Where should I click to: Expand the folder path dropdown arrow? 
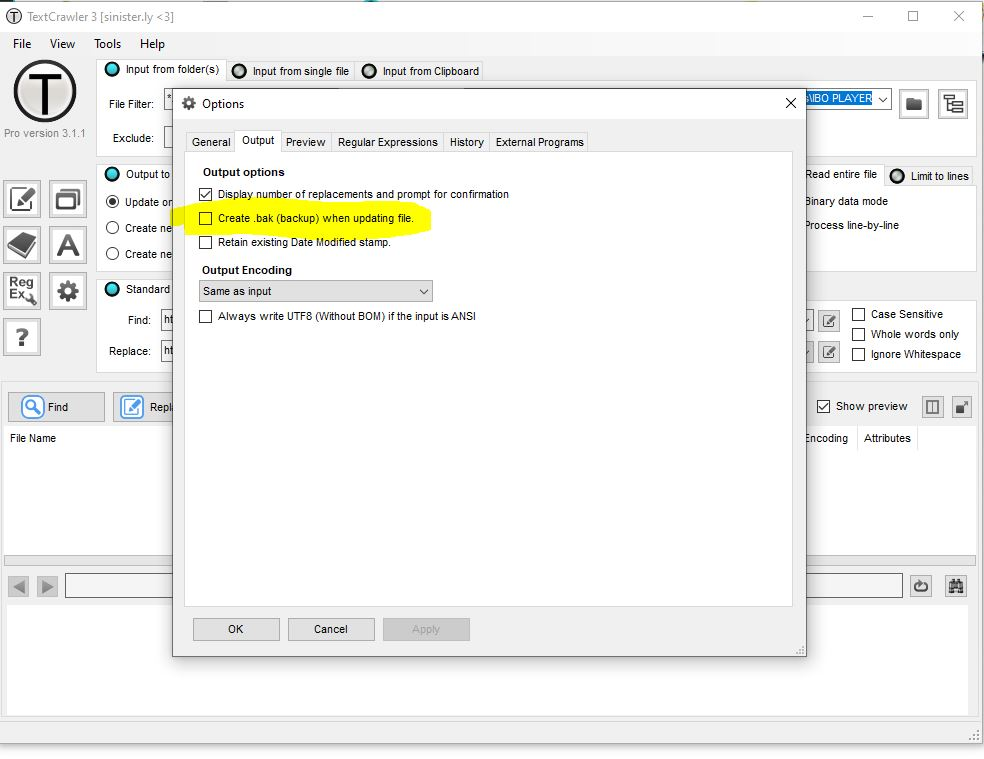click(x=882, y=99)
